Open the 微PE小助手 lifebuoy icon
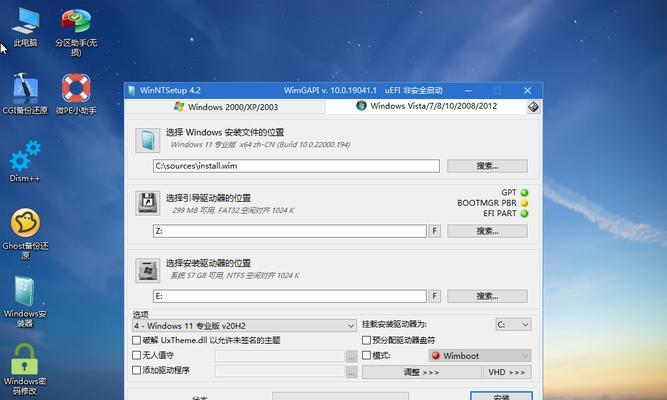 tap(76, 94)
